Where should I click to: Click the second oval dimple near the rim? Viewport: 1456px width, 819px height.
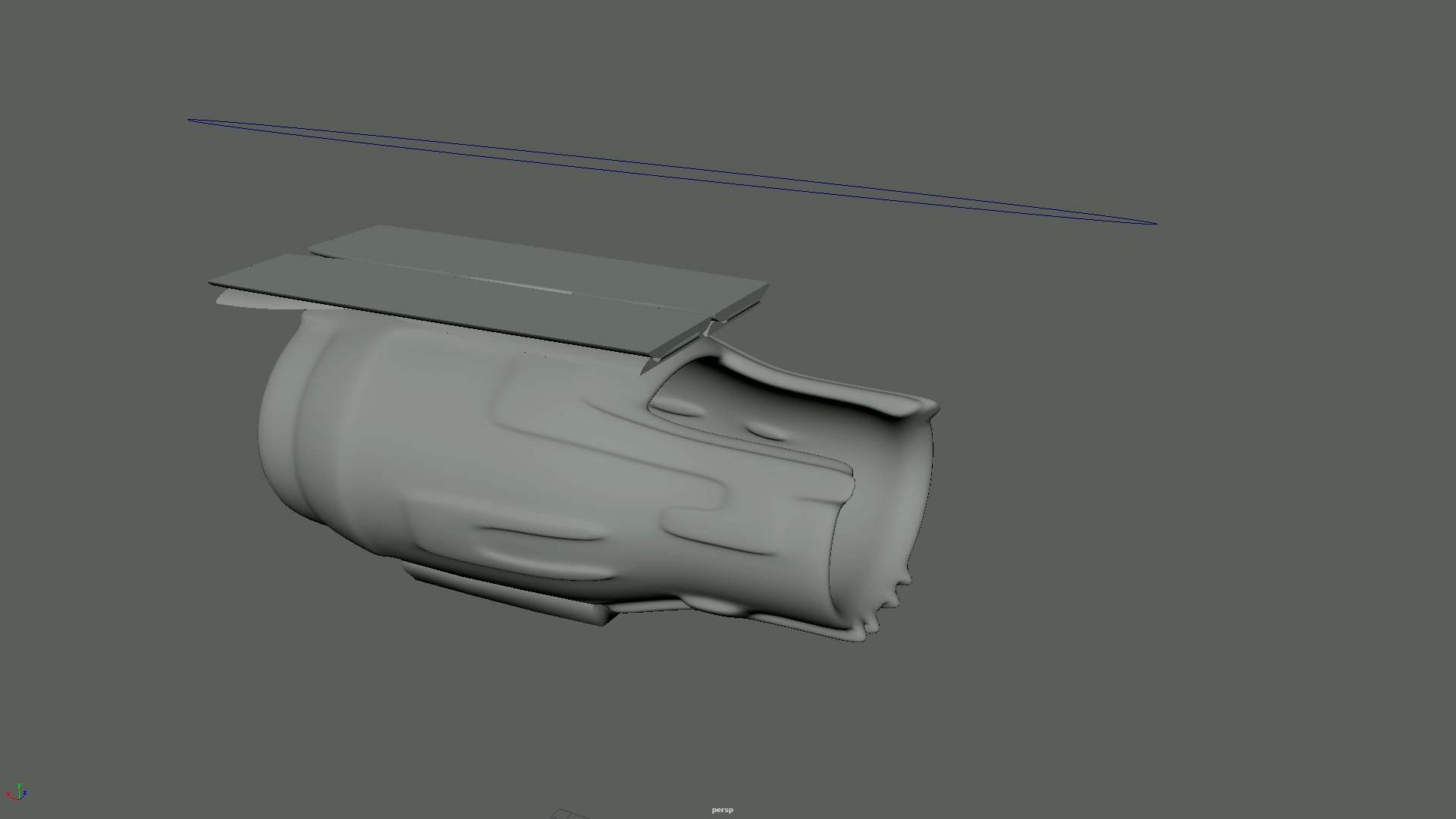[x=767, y=432]
